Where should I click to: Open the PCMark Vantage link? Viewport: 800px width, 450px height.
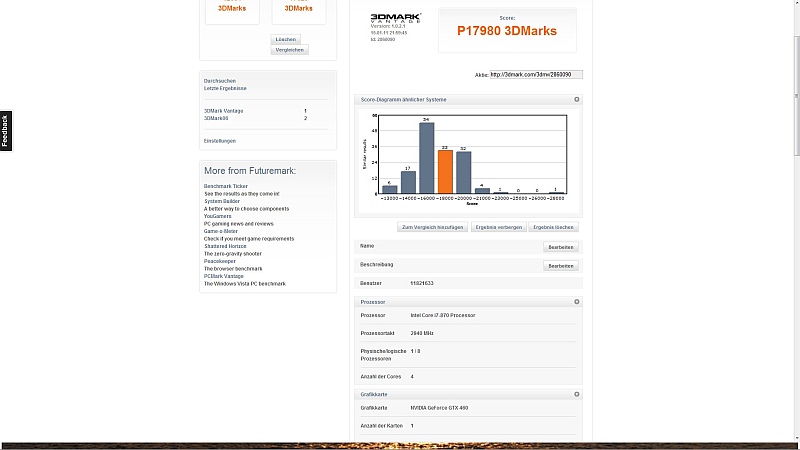[223, 276]
